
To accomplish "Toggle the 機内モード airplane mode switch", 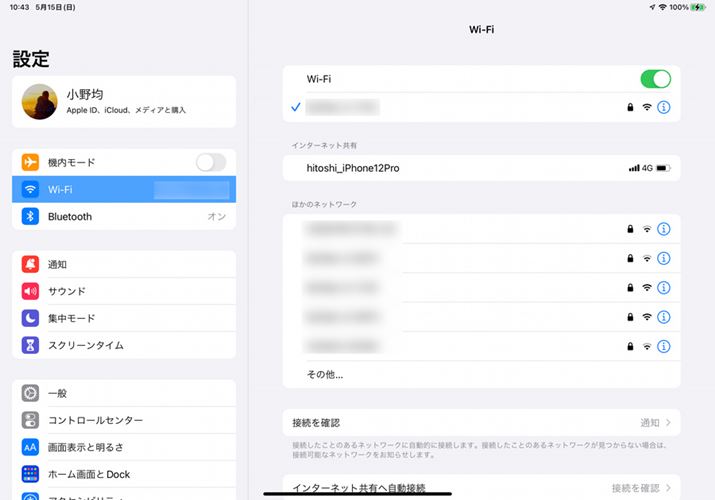I will pos(211,162).
